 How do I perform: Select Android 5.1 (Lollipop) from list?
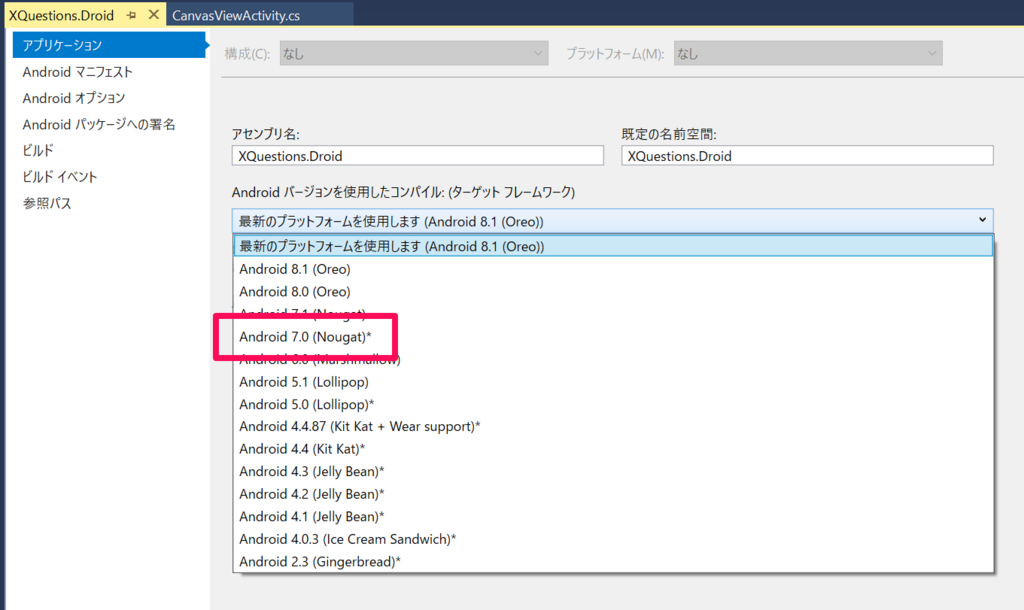(x=613, y=381)
